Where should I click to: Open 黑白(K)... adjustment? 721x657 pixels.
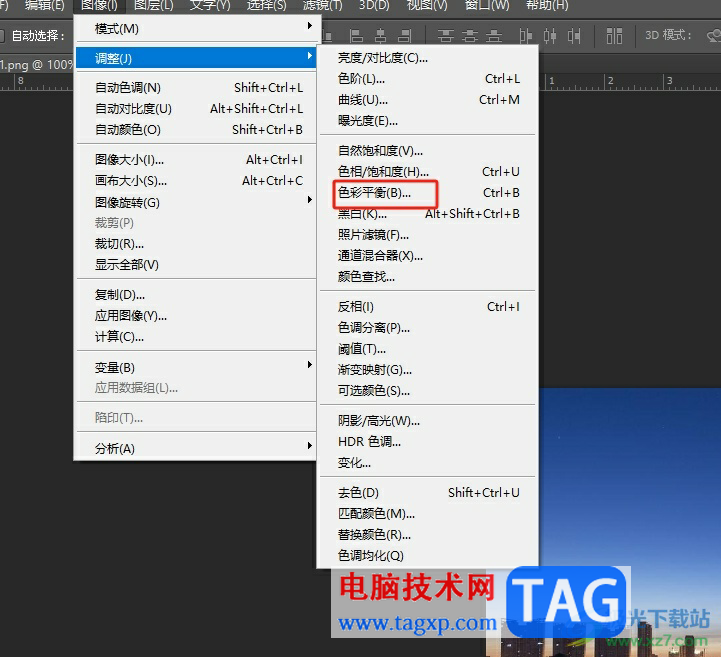428,214
